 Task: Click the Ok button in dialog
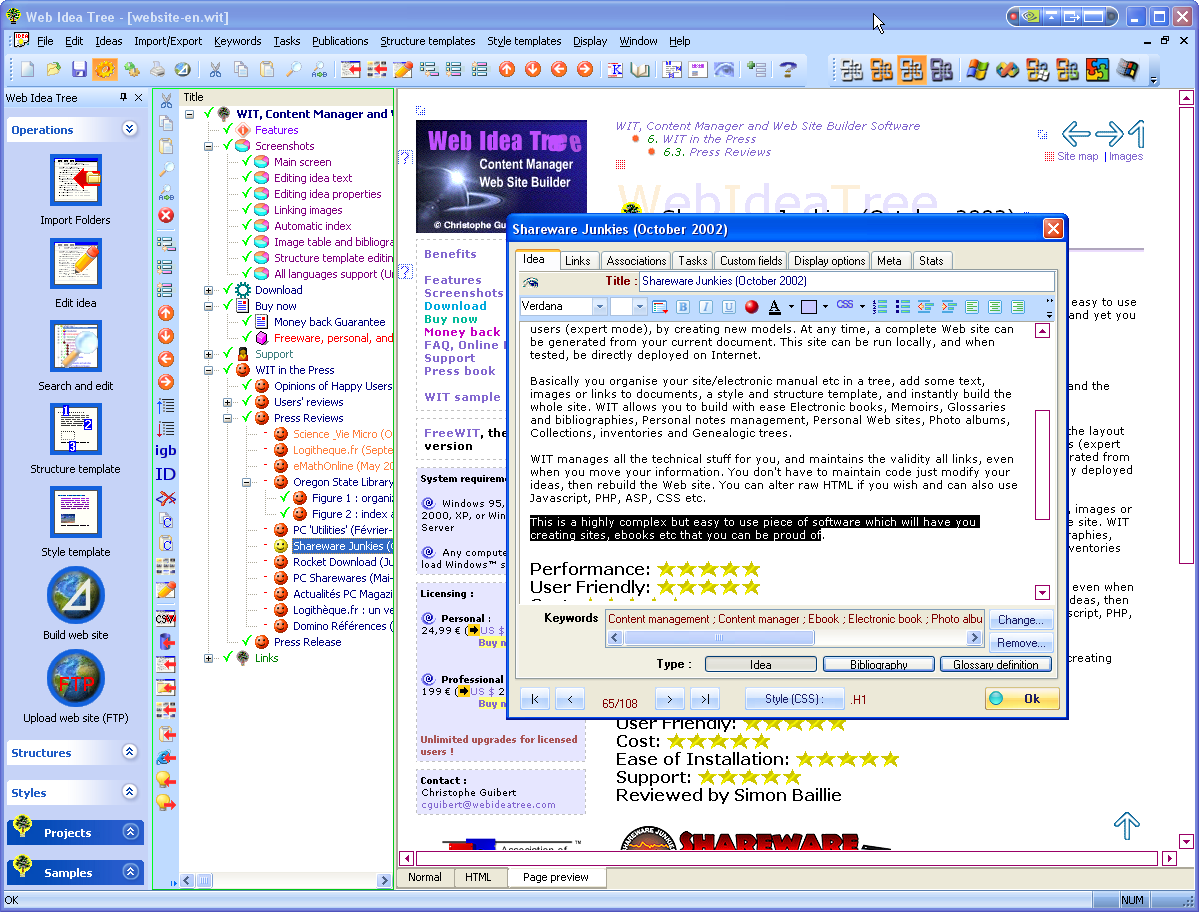coord(1020,699)
